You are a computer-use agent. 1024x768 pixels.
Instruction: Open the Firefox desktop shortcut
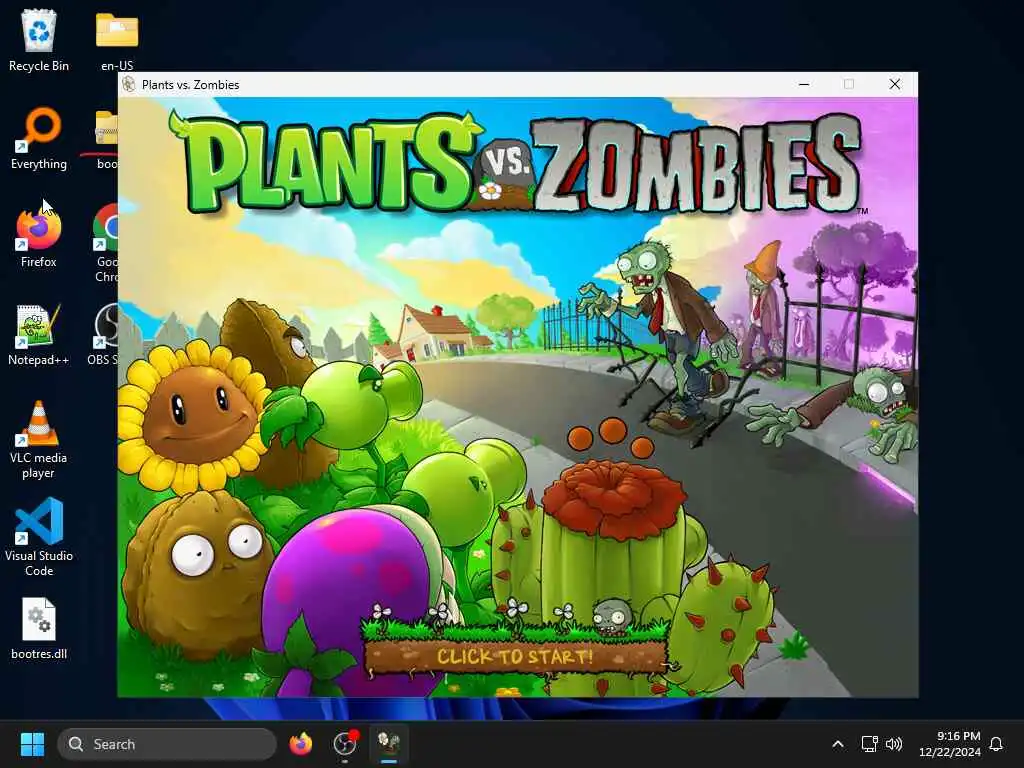click(x=39, y=236)
